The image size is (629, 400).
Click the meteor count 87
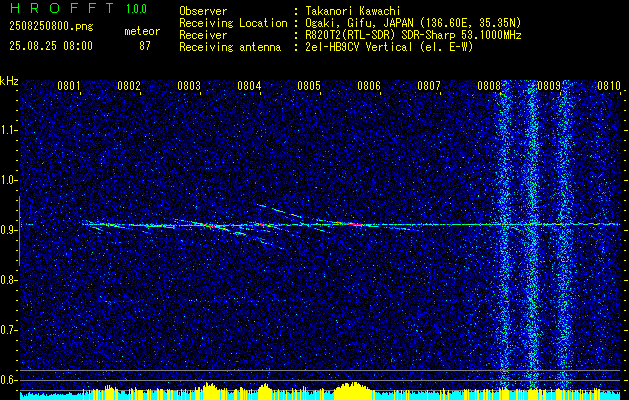tap(145, 46)
